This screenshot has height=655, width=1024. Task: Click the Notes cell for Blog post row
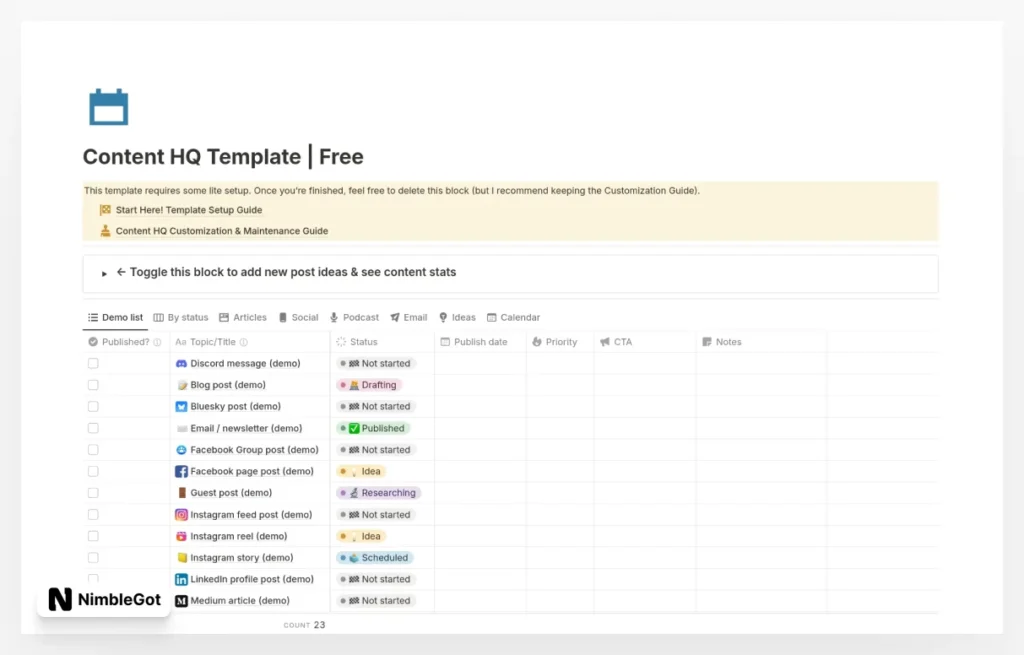(761, 385)
